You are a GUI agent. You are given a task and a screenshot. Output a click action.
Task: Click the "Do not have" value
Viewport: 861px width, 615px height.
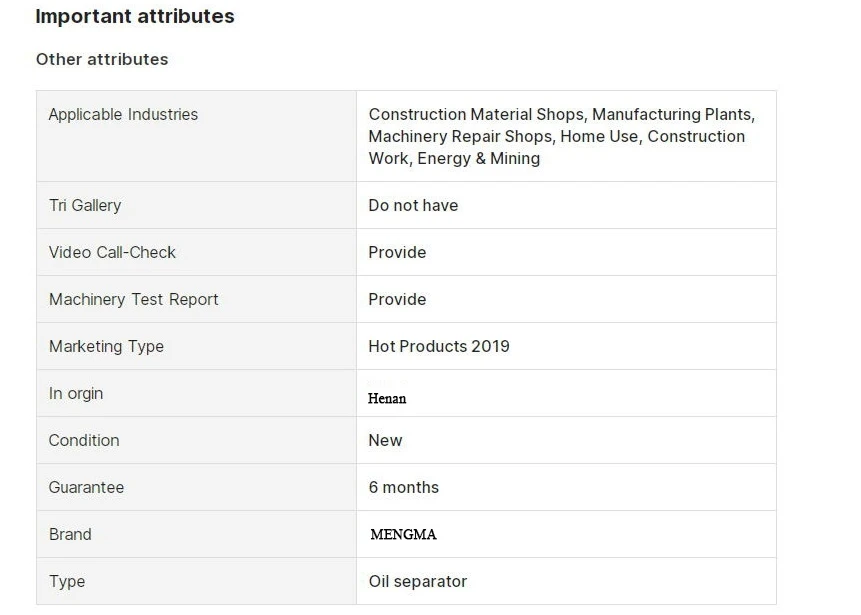pos(413,205)
